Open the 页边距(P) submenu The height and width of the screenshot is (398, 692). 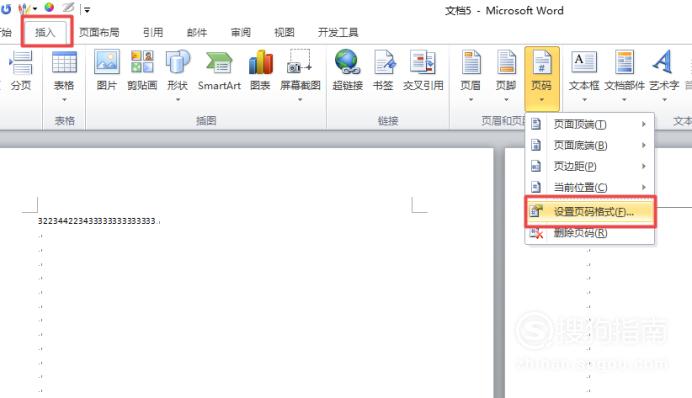(x=590, y=166)
